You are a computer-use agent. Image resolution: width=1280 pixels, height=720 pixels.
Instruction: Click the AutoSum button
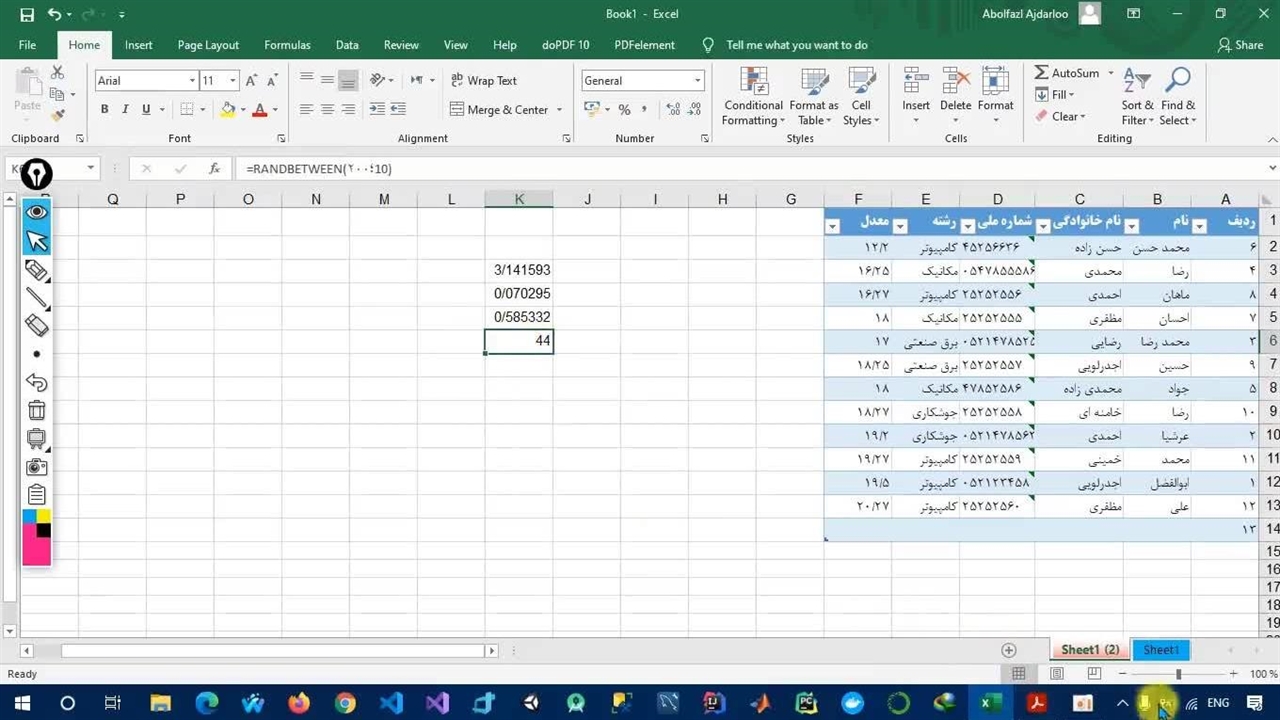pyautogui.click(x=1066, y=73)
